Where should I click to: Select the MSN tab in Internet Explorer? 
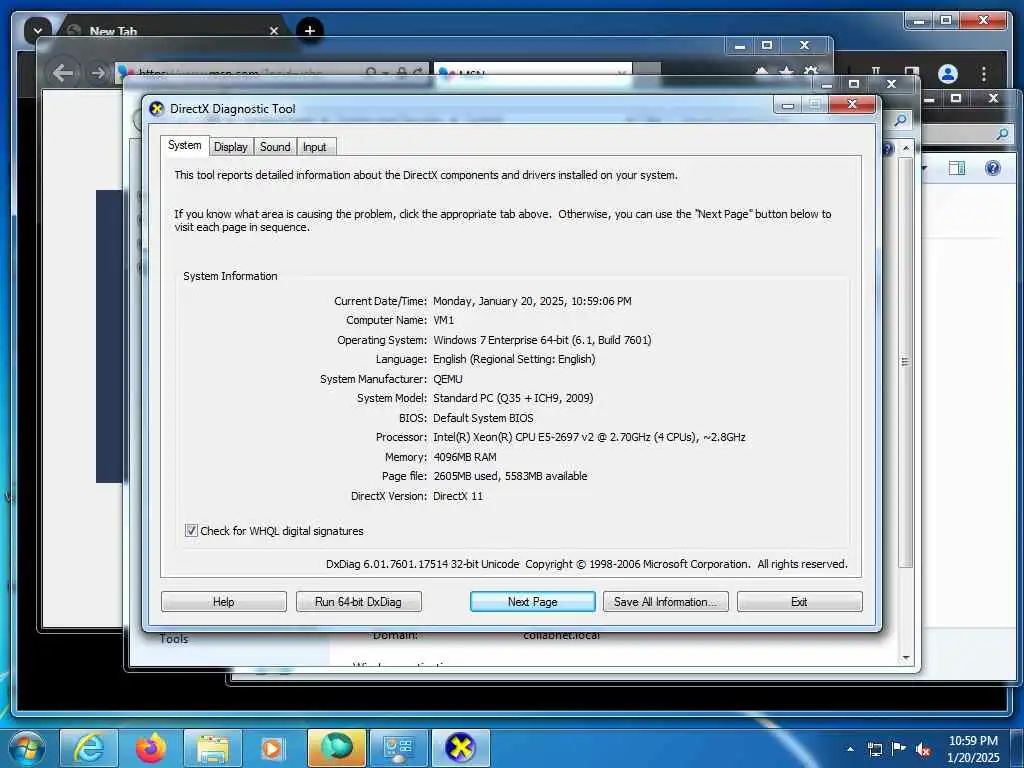(x=534, y=72)
